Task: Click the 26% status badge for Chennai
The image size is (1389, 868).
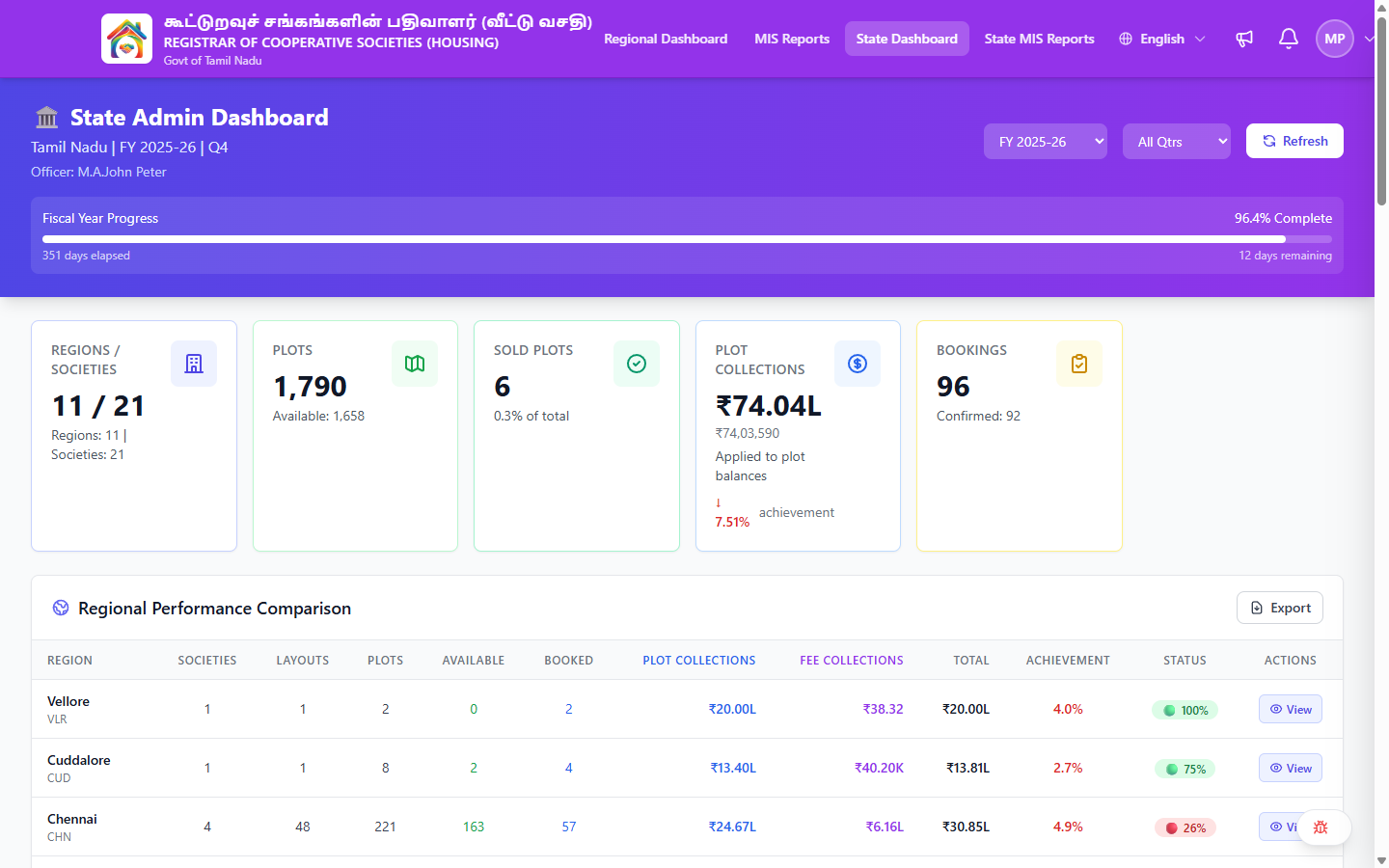Action: (1185, 827)
